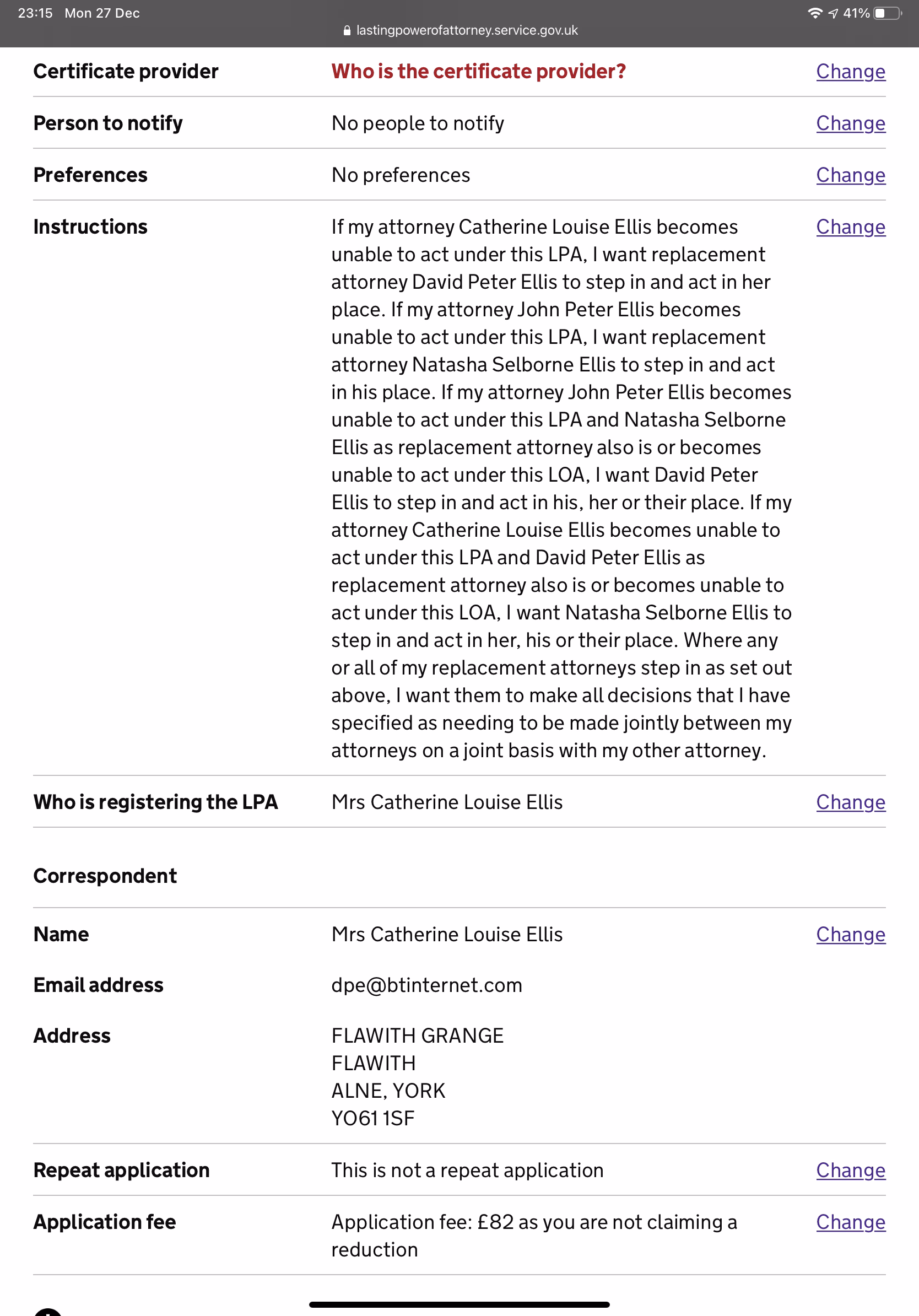Tap the YO61 1SF postcode text
The height and width of the screenshot is (1316, 919).
click(x=372, y=1118)
